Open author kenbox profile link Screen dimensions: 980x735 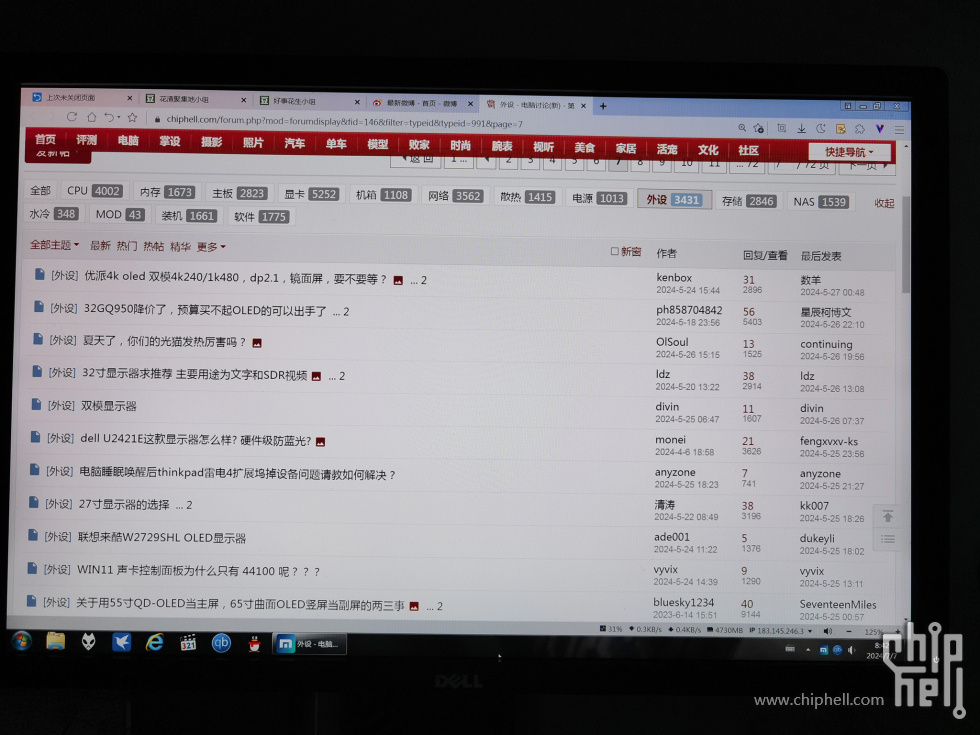674,278
